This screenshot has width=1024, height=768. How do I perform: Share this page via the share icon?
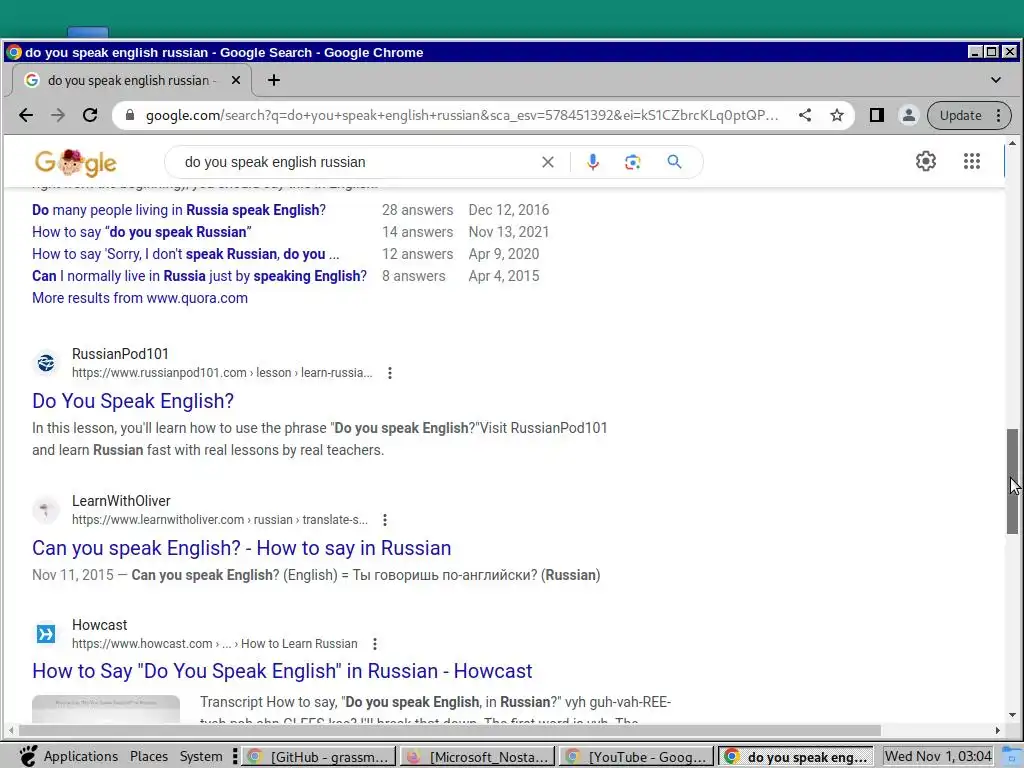[x=805, y=116]
